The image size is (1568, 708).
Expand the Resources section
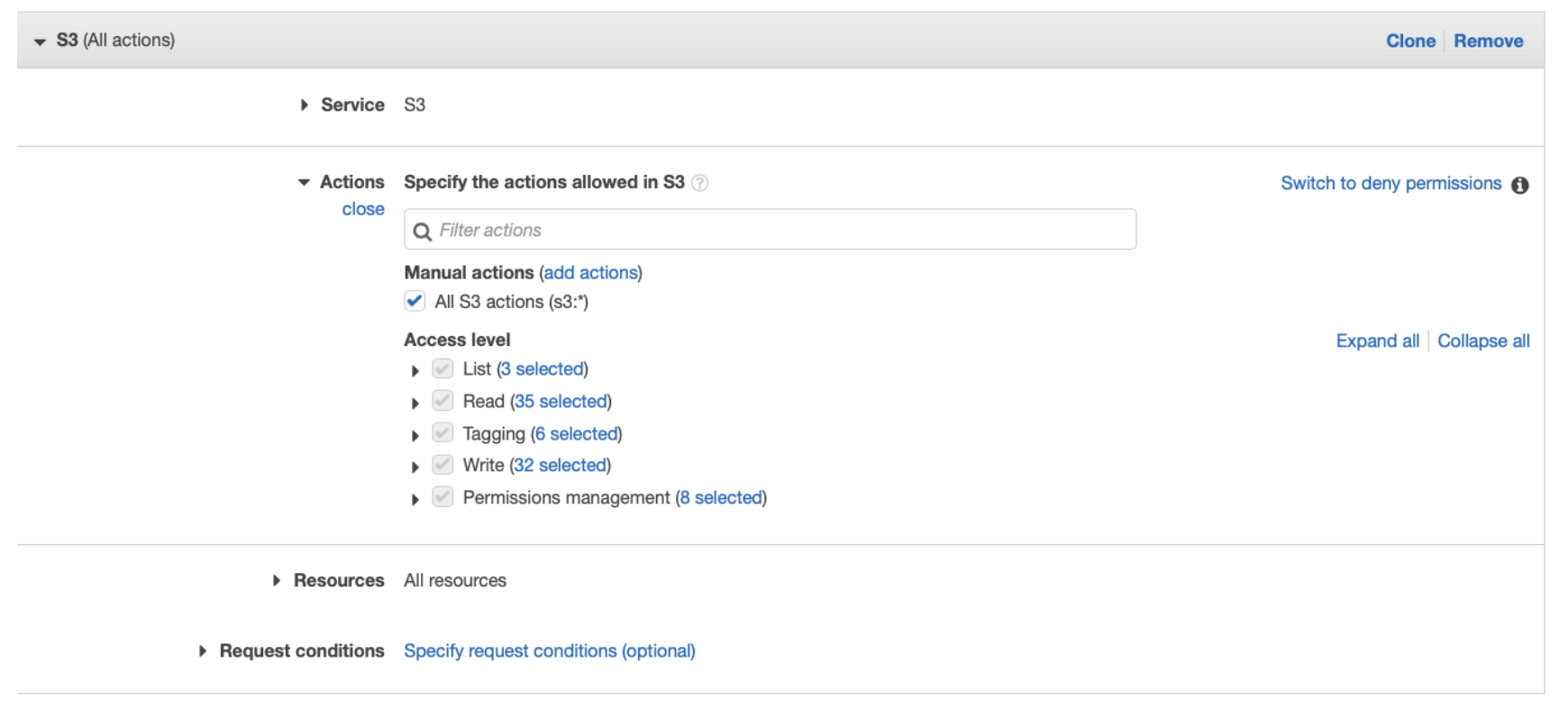277,581
